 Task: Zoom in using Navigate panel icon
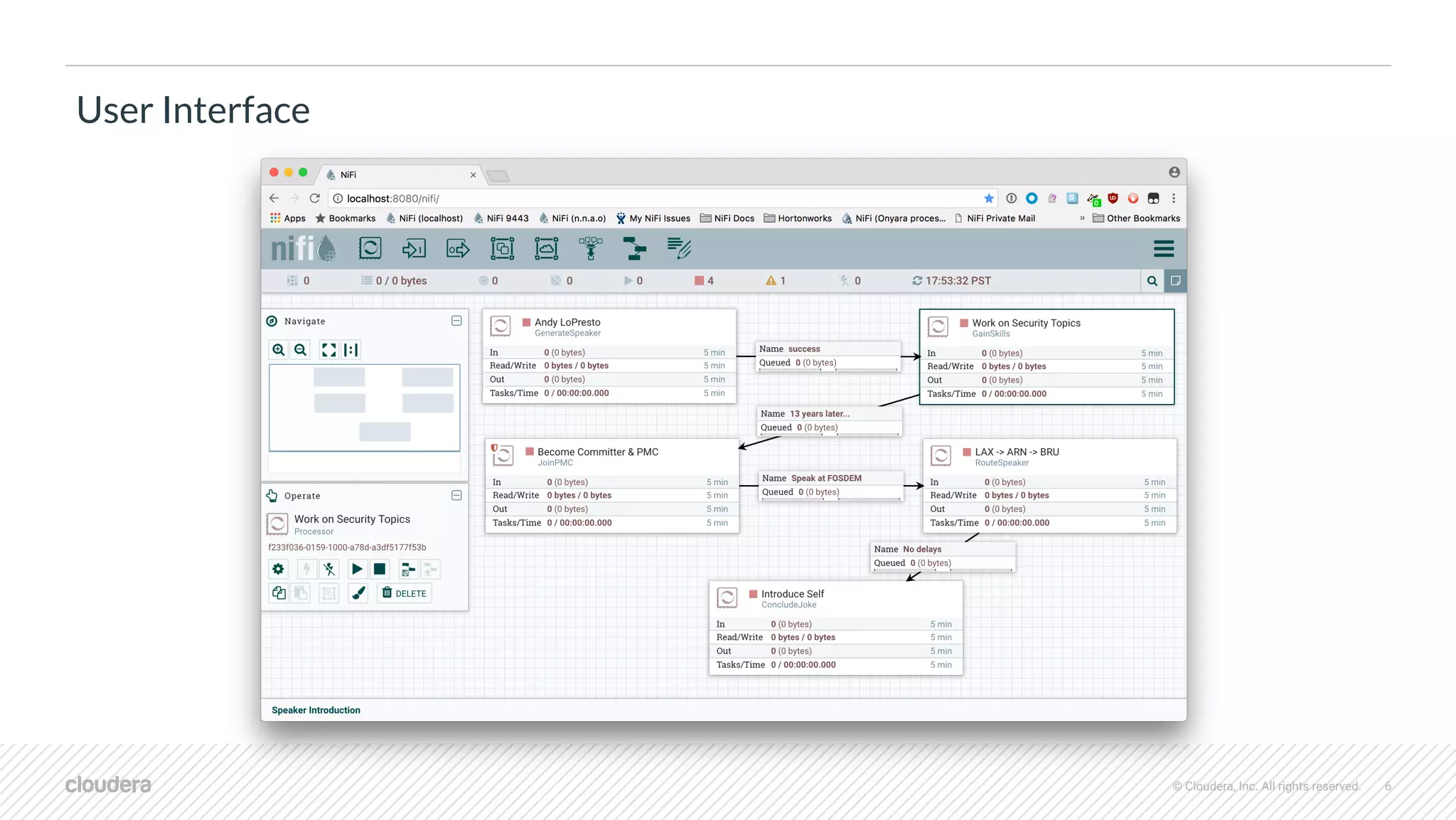tap(279, 350)
